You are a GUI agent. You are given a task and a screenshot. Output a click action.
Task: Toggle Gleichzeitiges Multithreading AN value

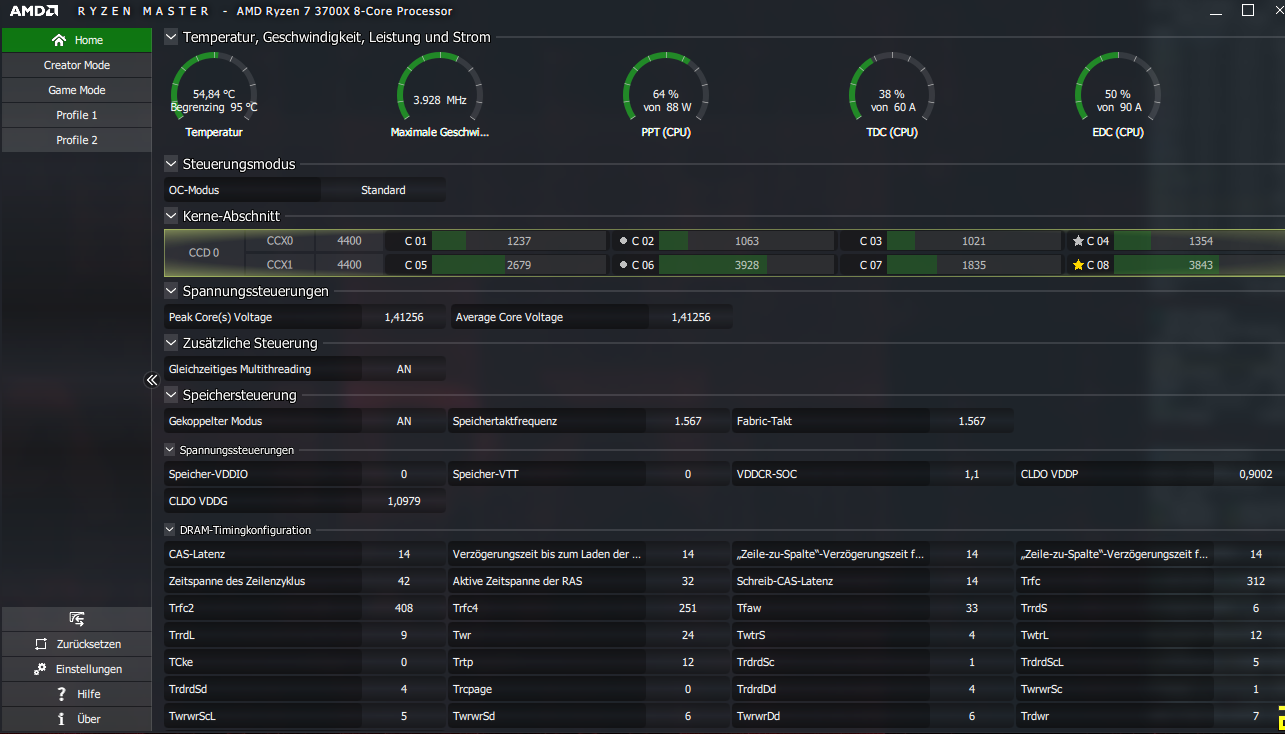coord(403,369)
